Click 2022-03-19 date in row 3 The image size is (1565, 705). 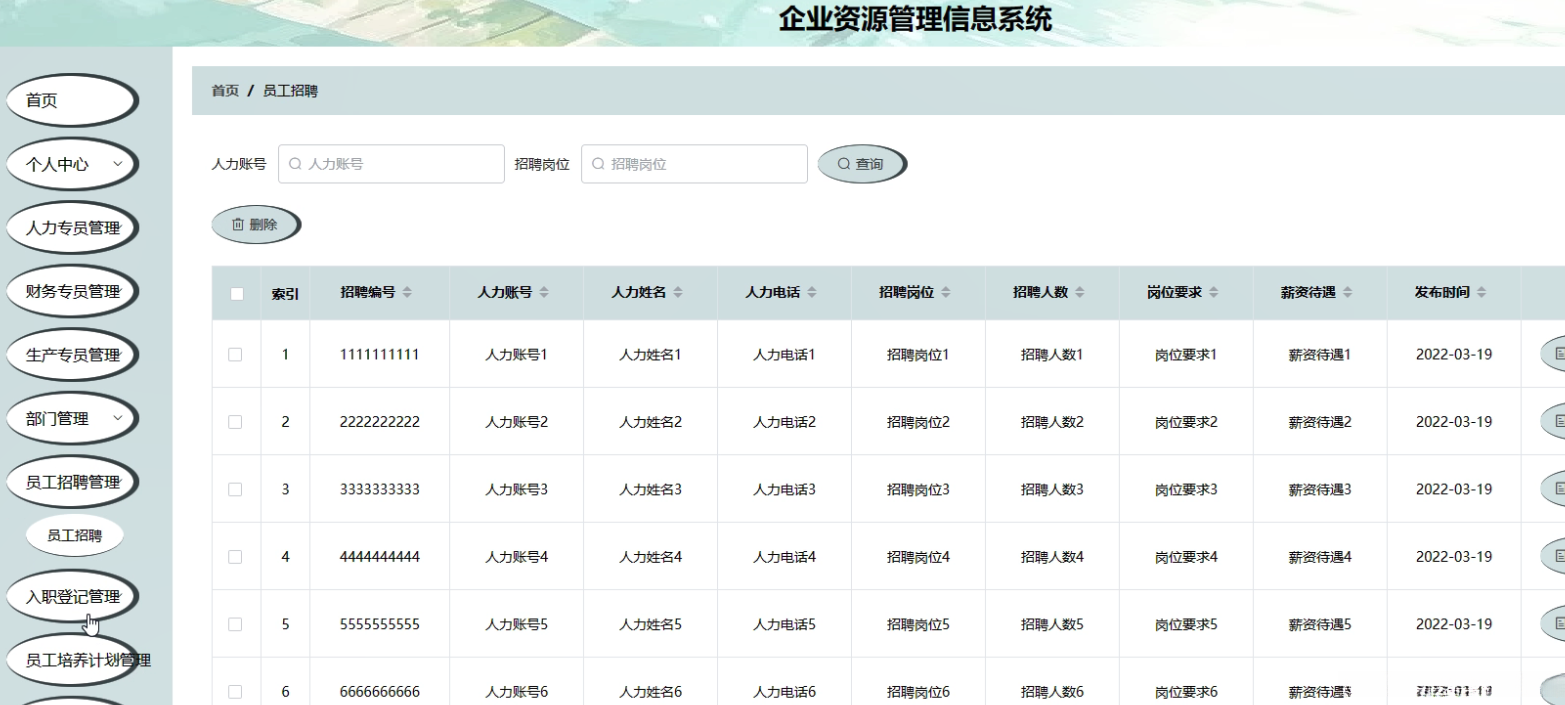point(1454,489)
